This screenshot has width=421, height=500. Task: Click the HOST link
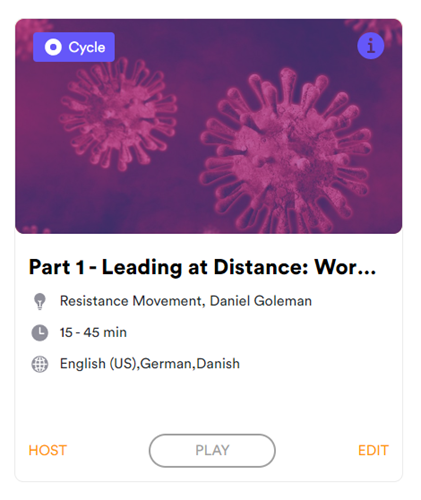(48, 450)
